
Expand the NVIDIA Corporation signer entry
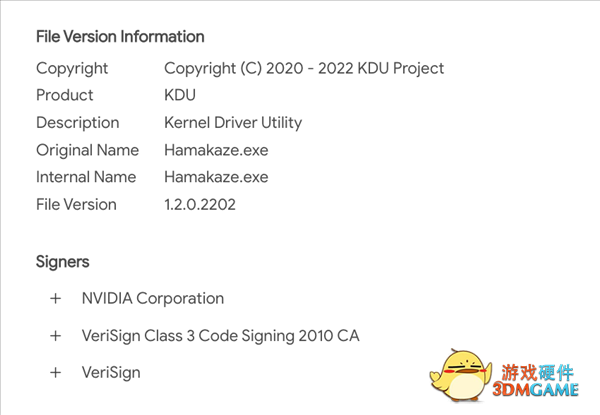(55, 298)
